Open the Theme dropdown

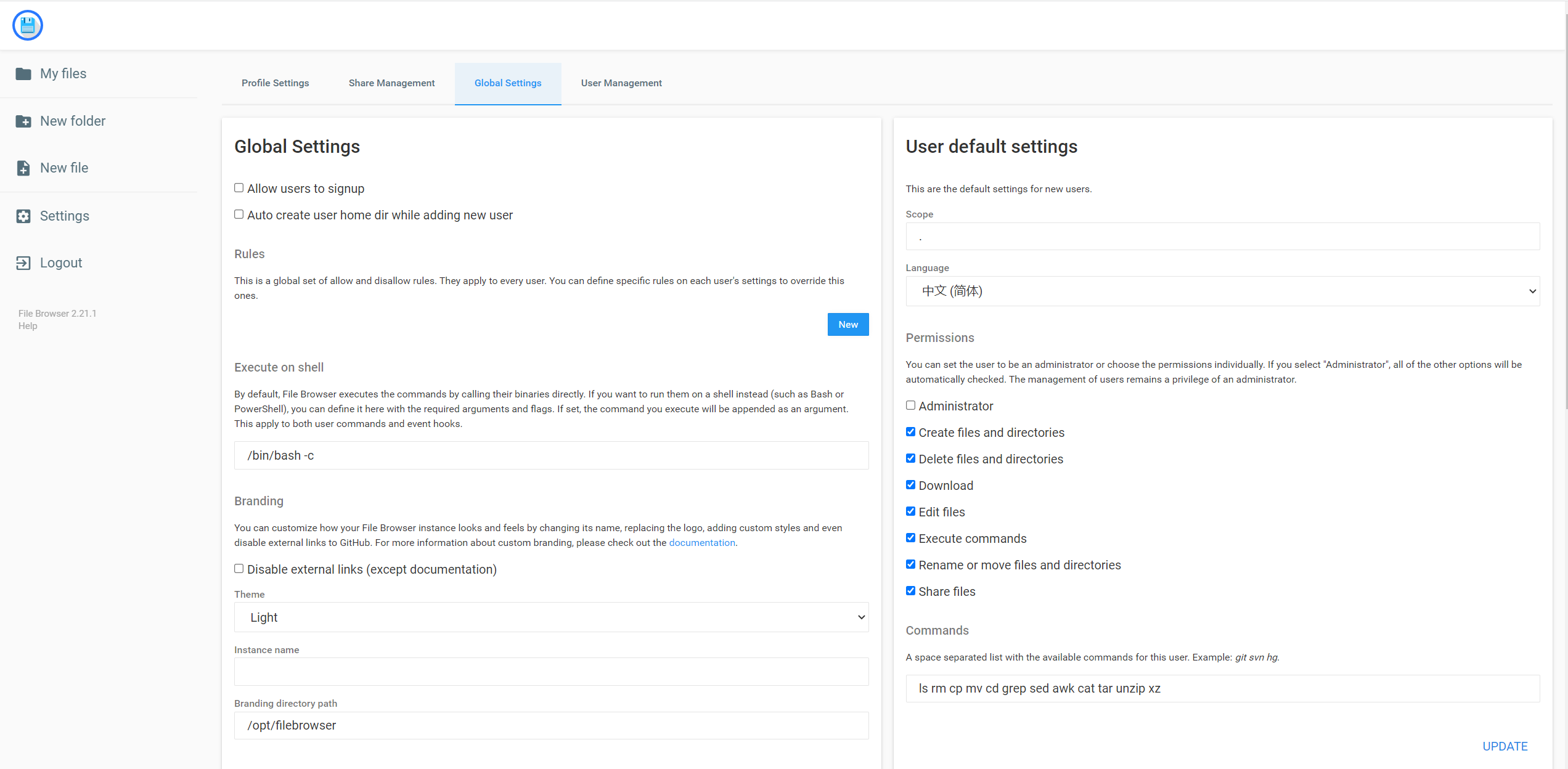551,617
